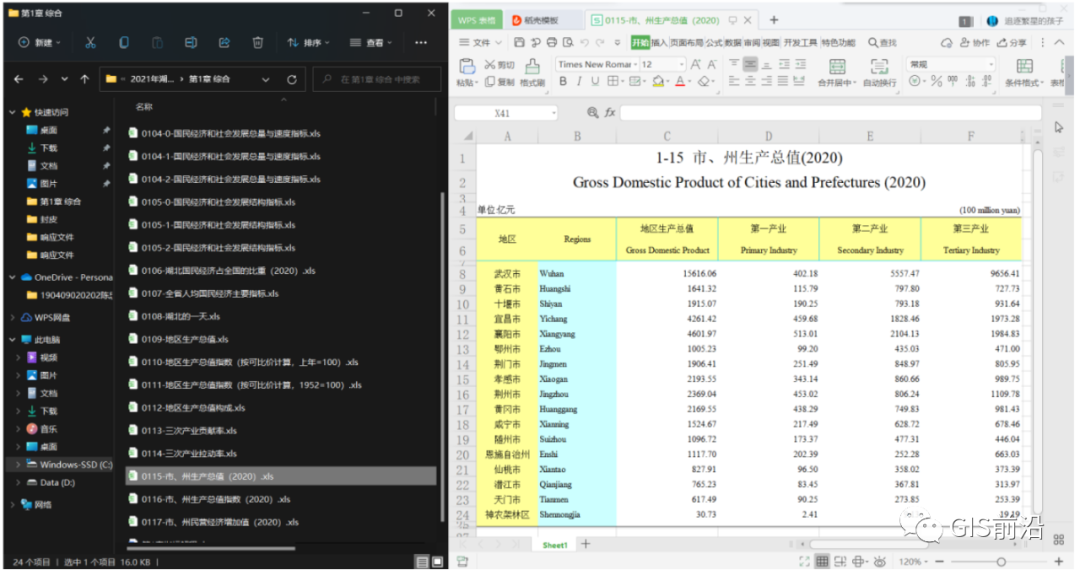The height and width of the screenshot is (575, 1080).
Task: Switch to the 公式 ribbon tab
Action: (714, 43)
